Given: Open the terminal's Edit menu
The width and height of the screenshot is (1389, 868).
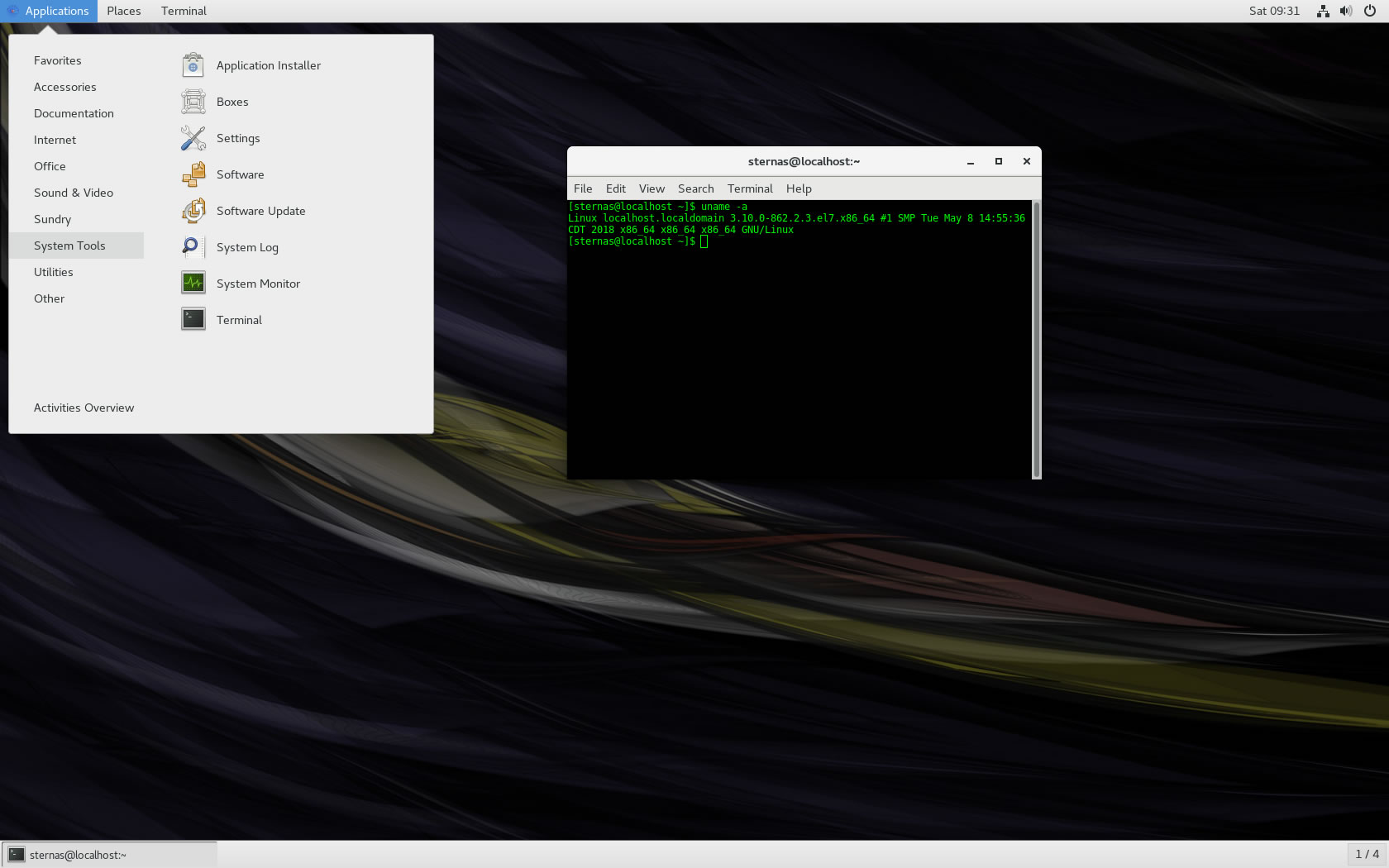Looking at the screenshot, I should (615, 188).
